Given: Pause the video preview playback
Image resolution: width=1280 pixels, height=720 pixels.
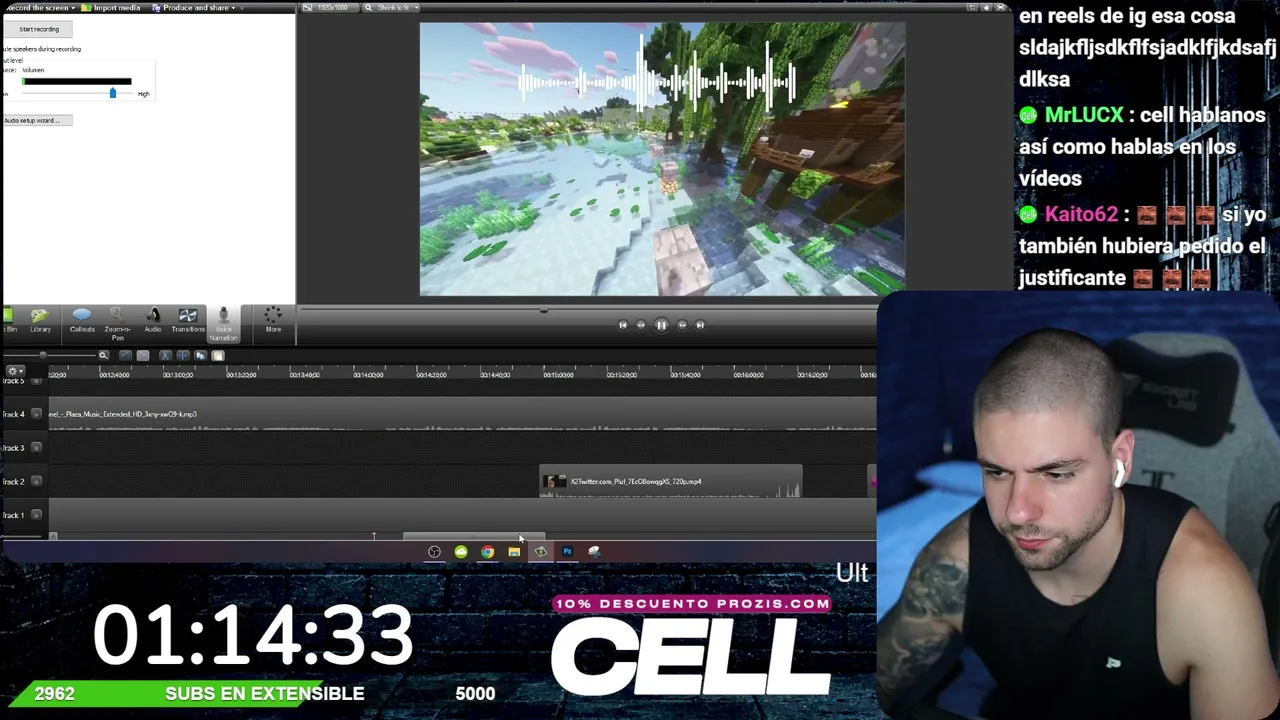Looking at the screenshot, I should [661, 325].
